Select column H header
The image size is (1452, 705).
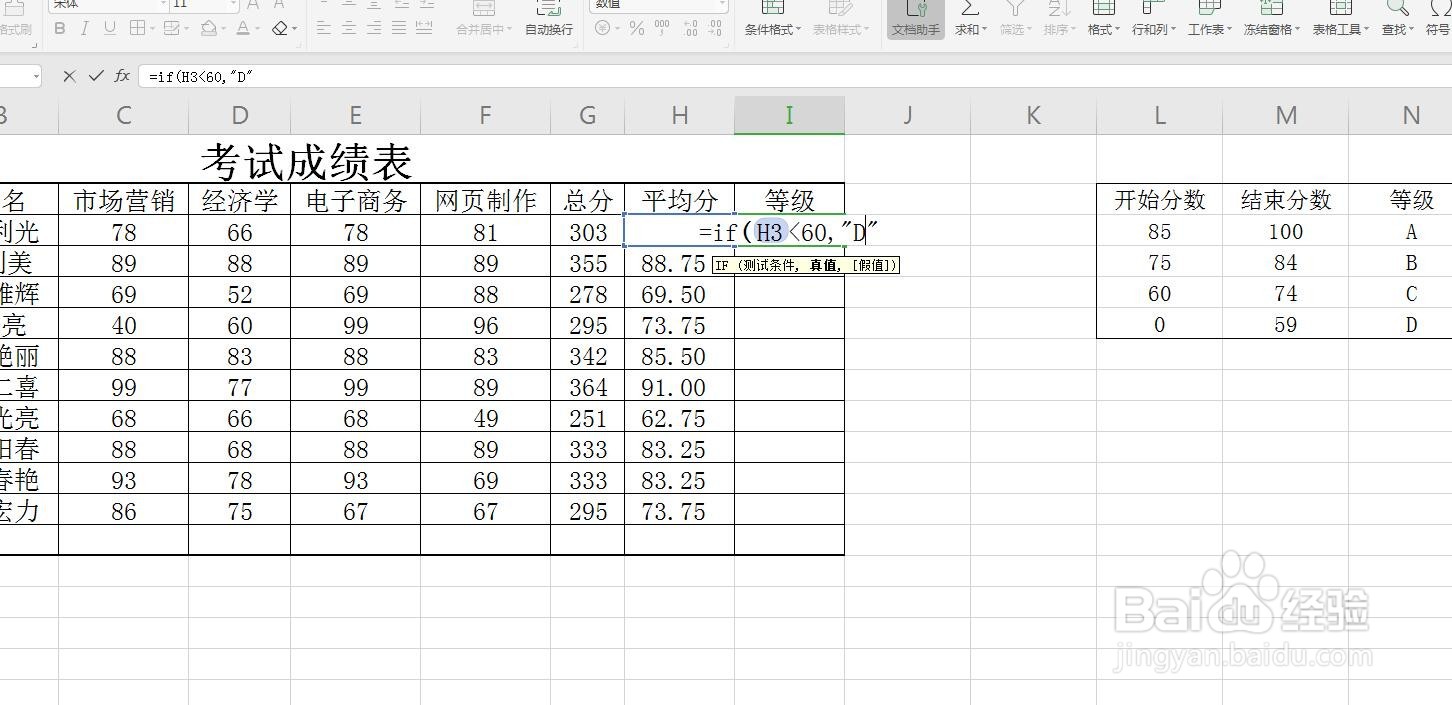(680, 115)
